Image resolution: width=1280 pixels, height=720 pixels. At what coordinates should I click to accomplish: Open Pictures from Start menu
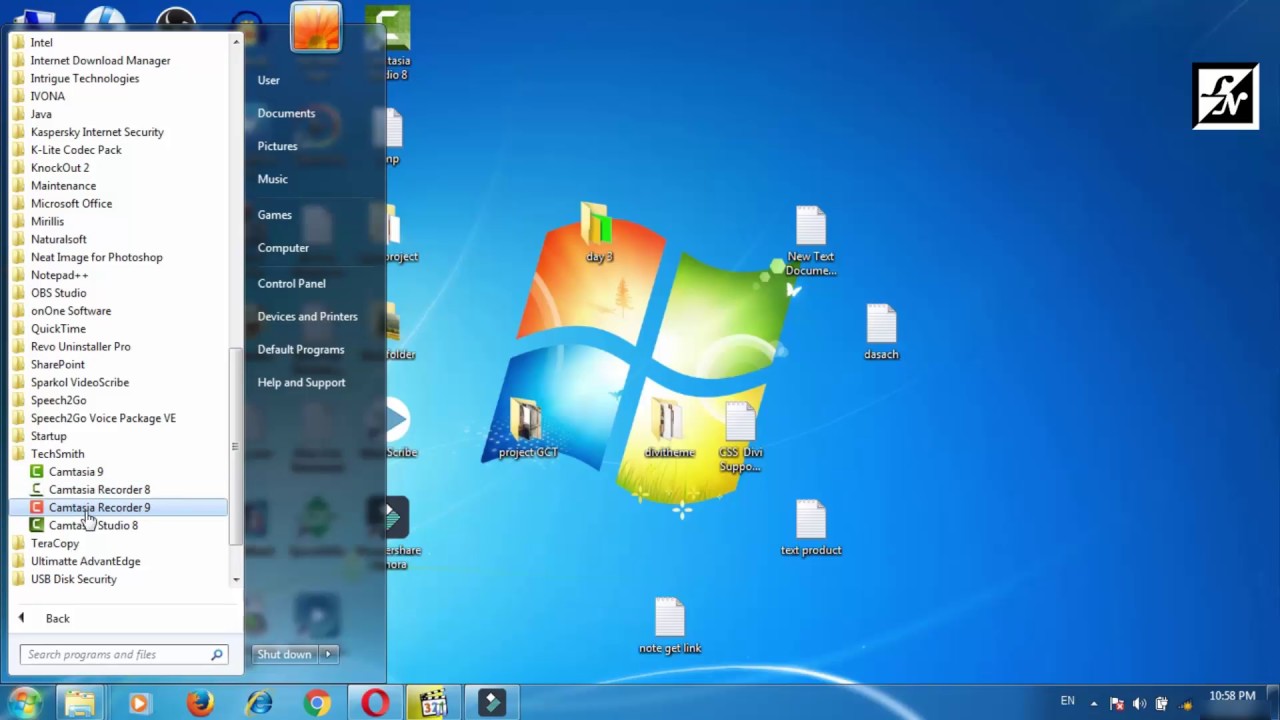(x=277, y=146)
